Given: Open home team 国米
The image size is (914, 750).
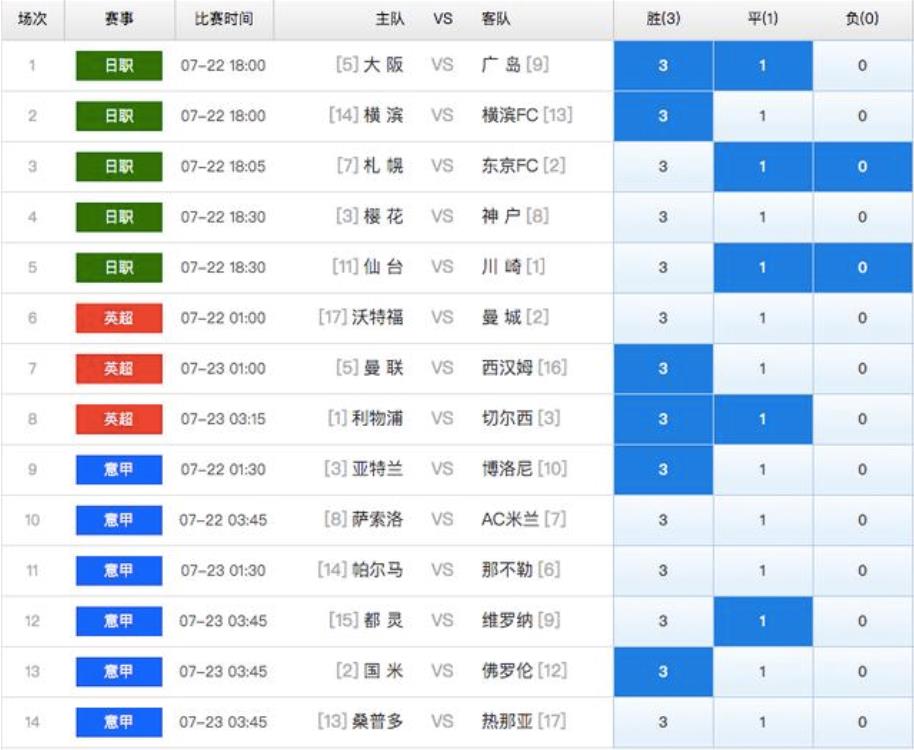Looking at the screenshot, I should [384, 671].
